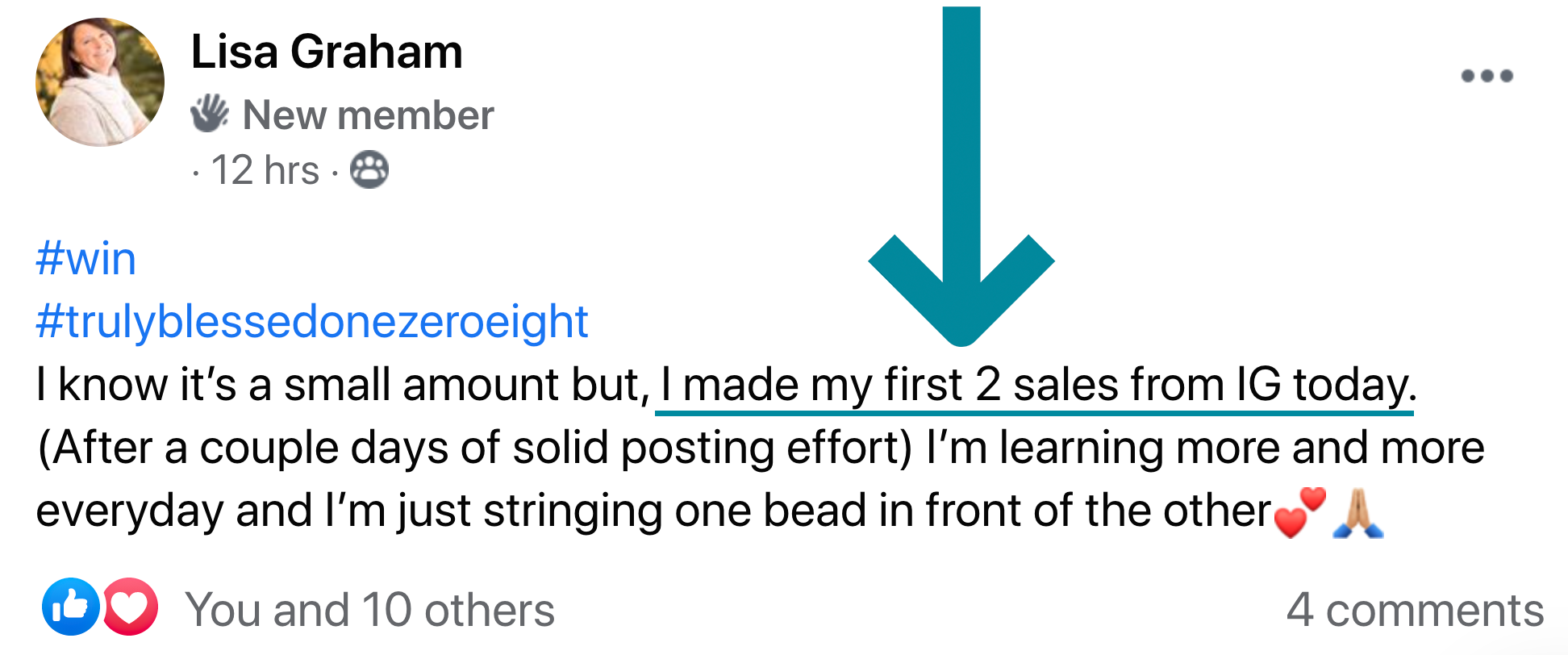
Task: Select the New member label text
Action: 368,115
